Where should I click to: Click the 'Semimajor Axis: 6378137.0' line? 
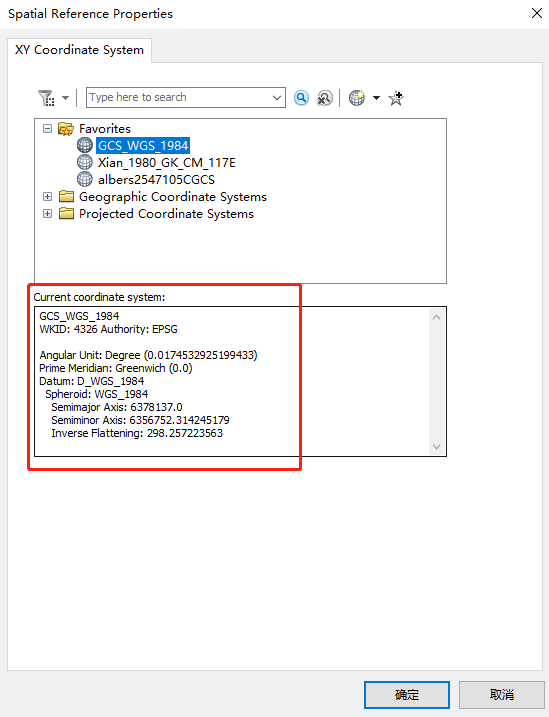(x=117, y=407)
